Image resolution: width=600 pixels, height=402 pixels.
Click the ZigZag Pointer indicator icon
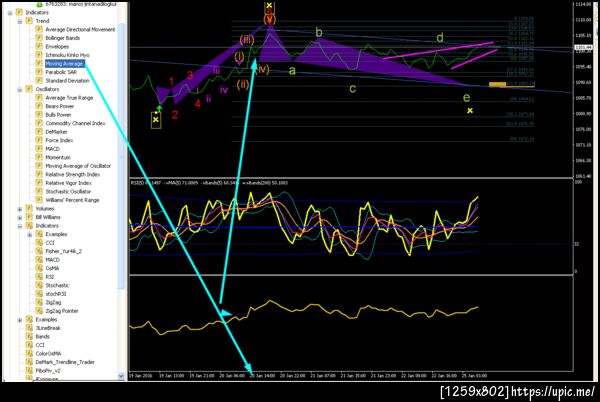[x=39, y=311]
